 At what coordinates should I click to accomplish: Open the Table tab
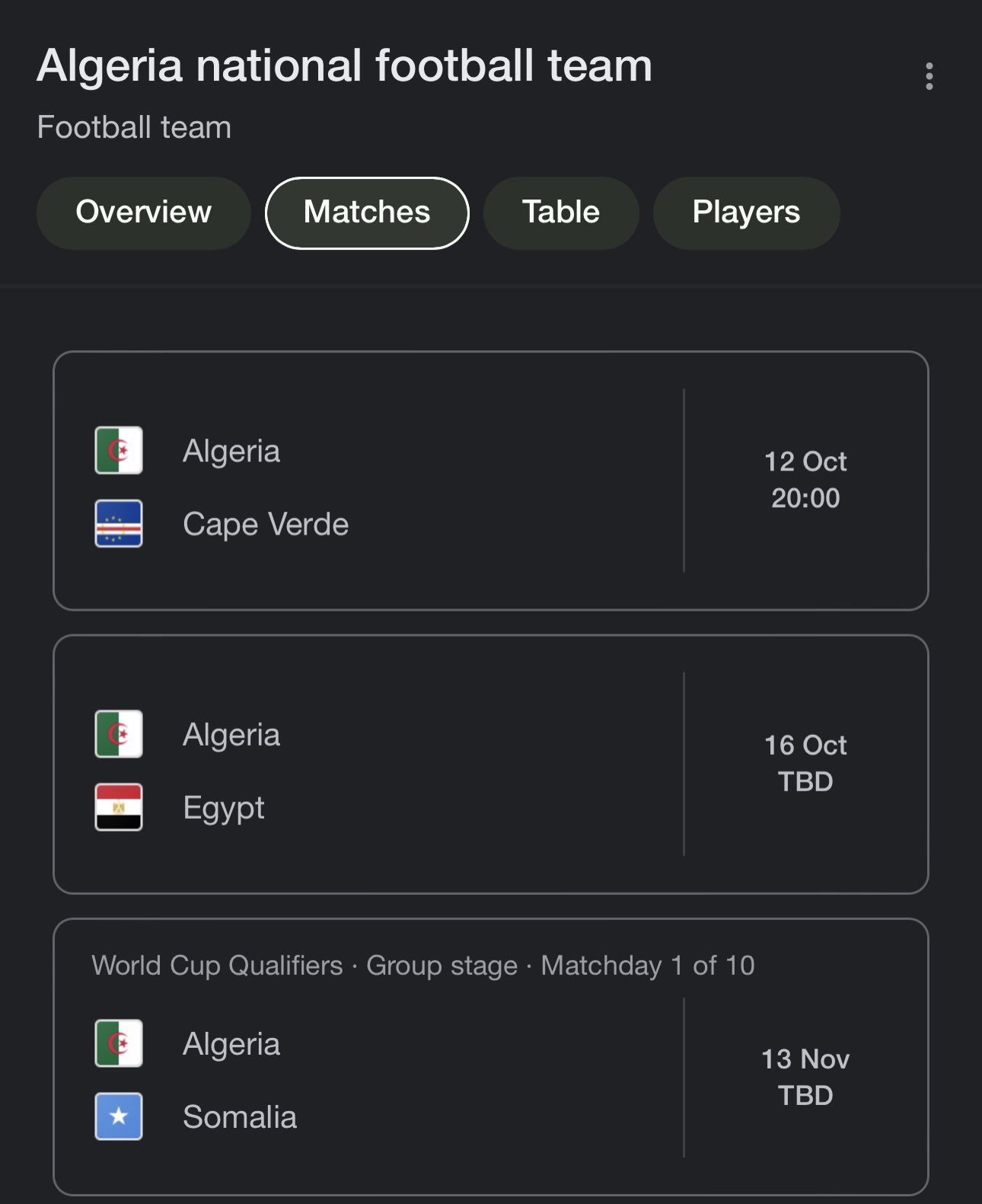coord(561,212)
